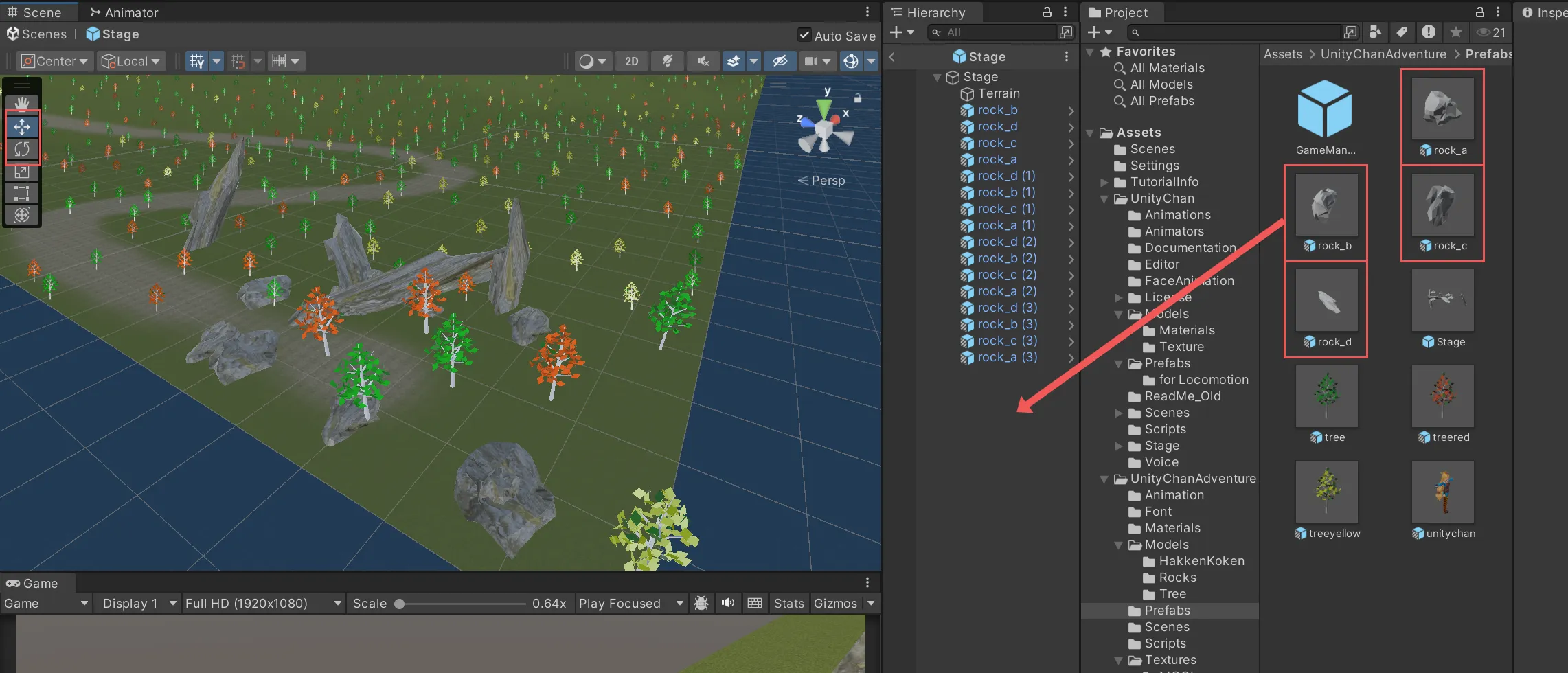Select the unitychan prefab thumbnail
Image resolution: width=1568 pixels, height=673 pixels.
(x=1442, y=492)
